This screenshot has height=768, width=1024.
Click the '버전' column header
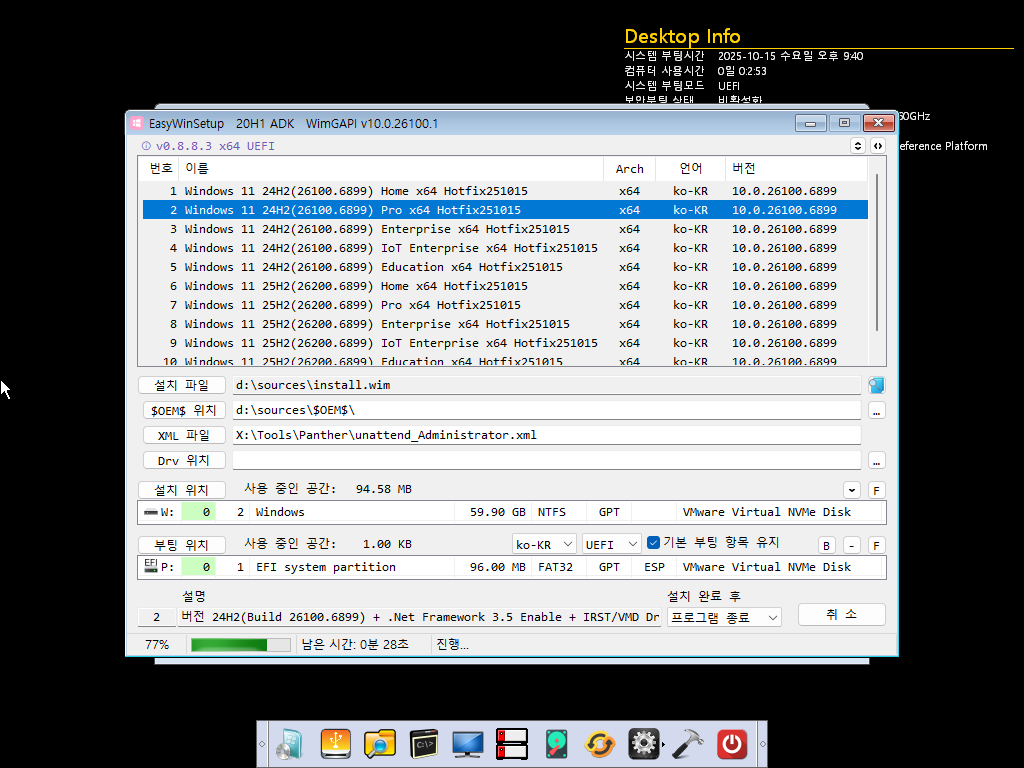pos(796,168)
